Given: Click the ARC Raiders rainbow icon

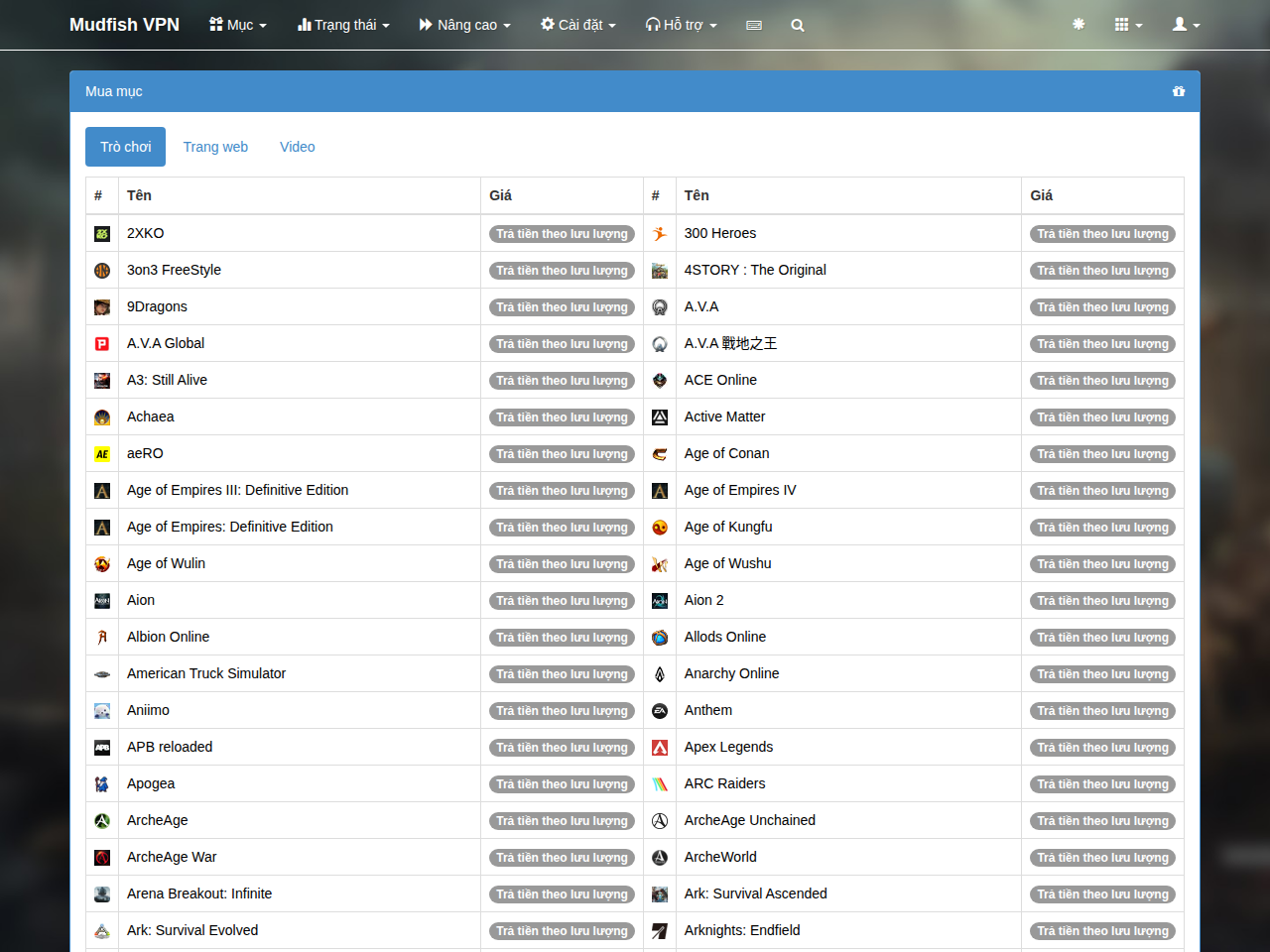Looking at the screenshot, I should click(660, 784).
